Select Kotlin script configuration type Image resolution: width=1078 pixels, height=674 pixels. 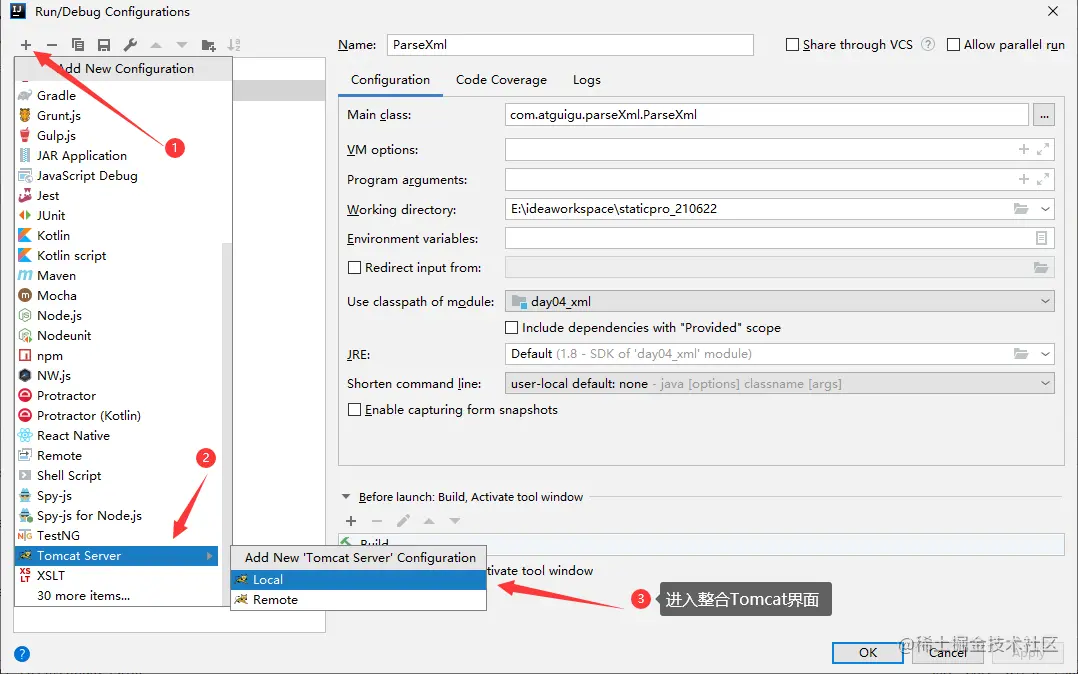116,255
